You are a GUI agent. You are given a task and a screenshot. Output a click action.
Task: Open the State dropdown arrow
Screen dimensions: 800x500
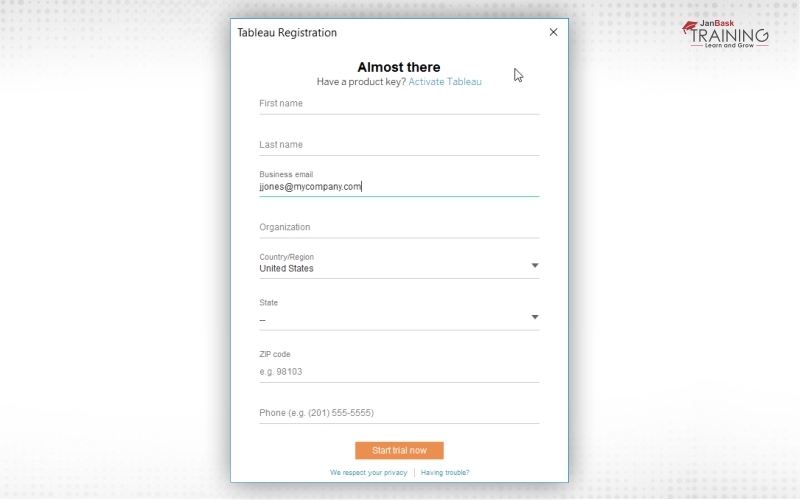pyautogui.click(x=535, y=317)
